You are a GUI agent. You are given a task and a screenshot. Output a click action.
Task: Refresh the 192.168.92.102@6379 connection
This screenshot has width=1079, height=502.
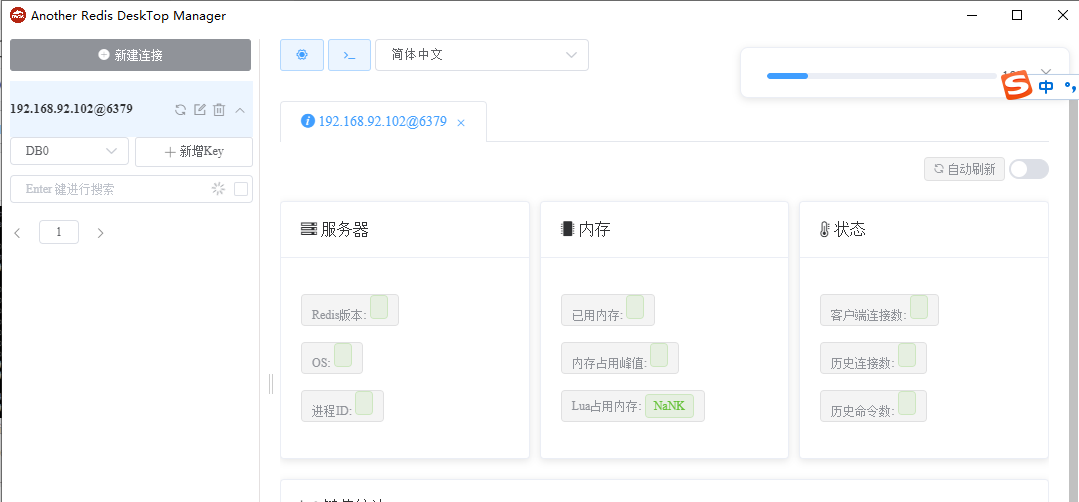180,109
